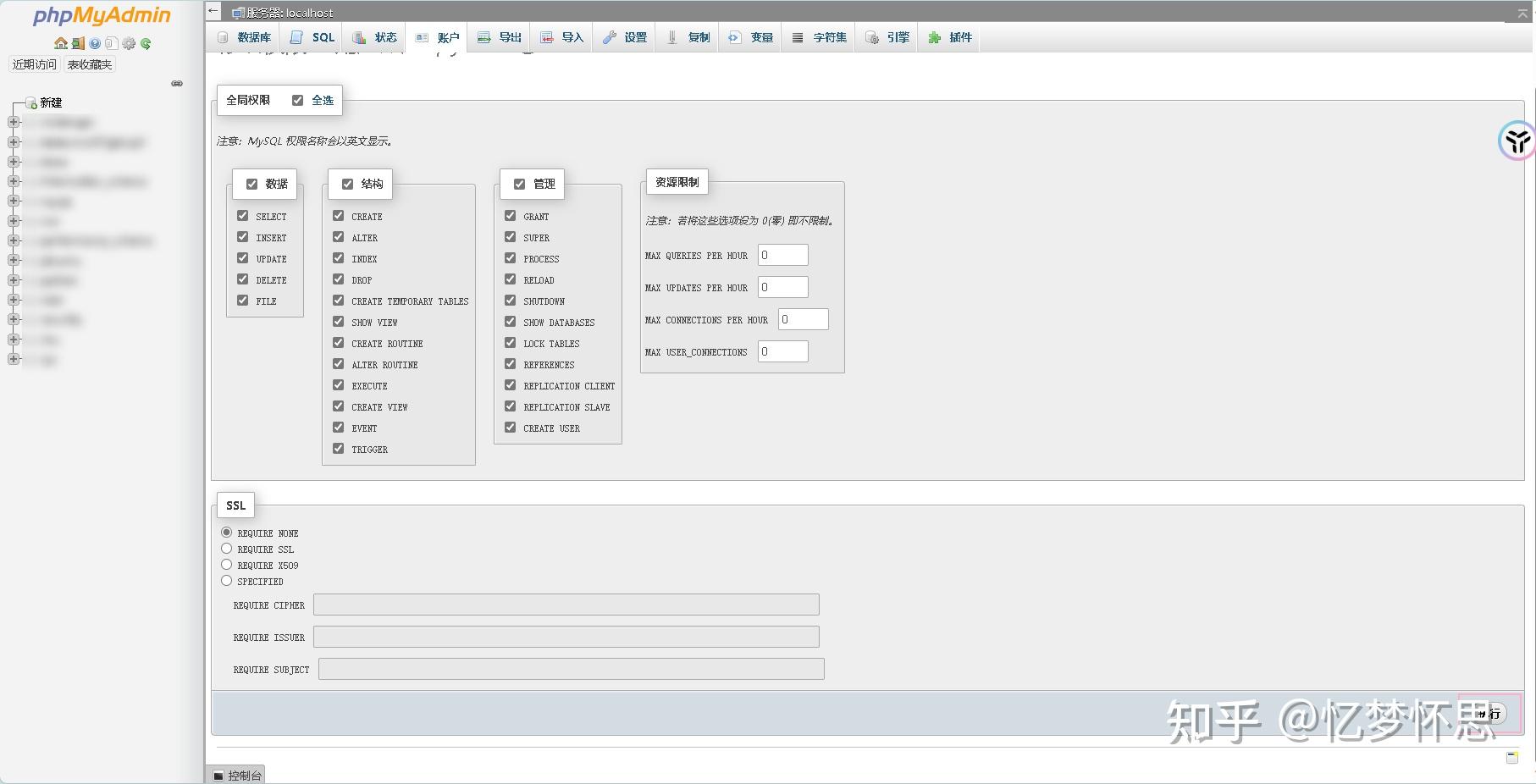Click the small window icon above the console bar

1512,758
